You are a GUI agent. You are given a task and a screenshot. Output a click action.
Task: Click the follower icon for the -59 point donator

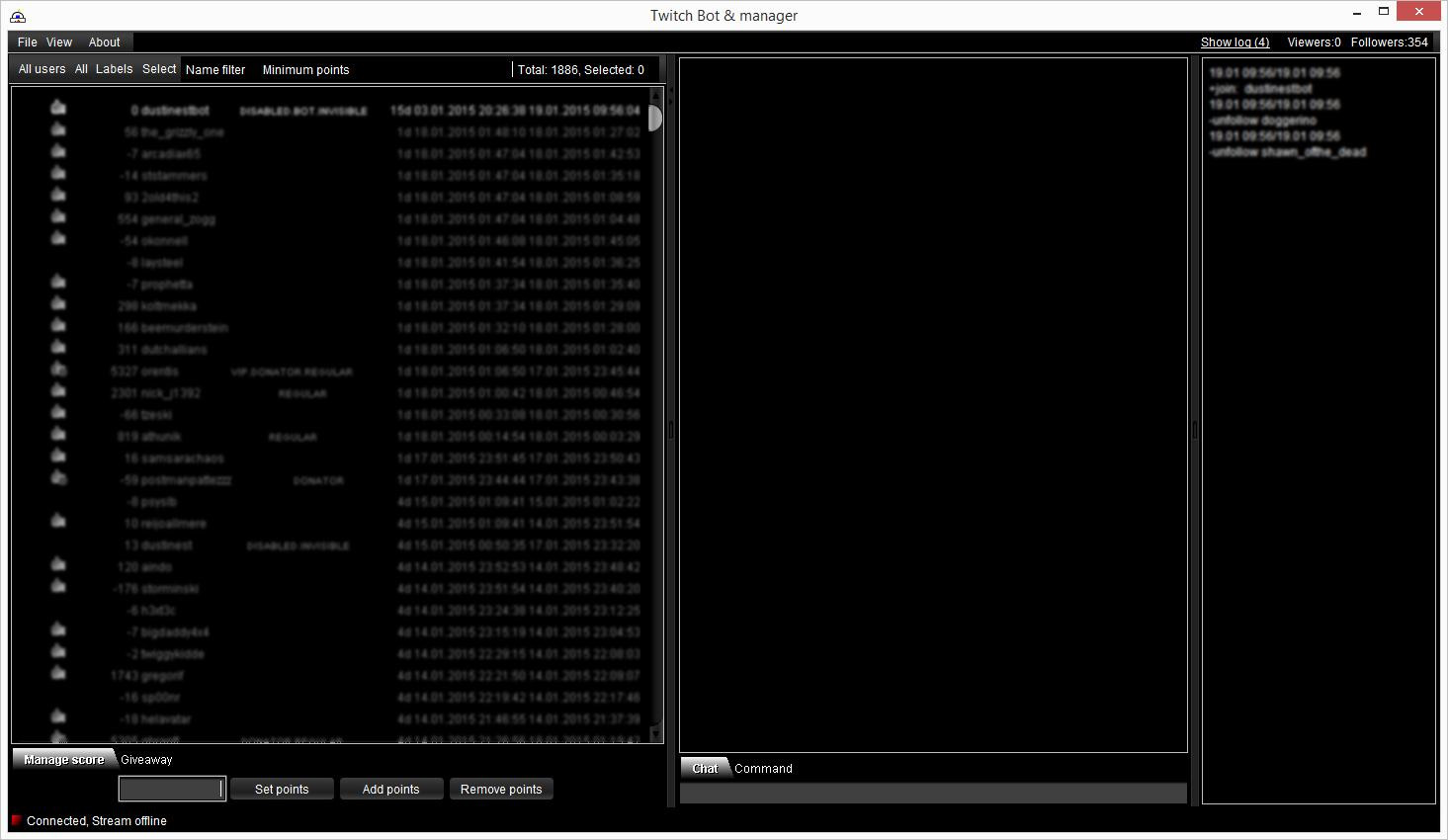[58, 477]
